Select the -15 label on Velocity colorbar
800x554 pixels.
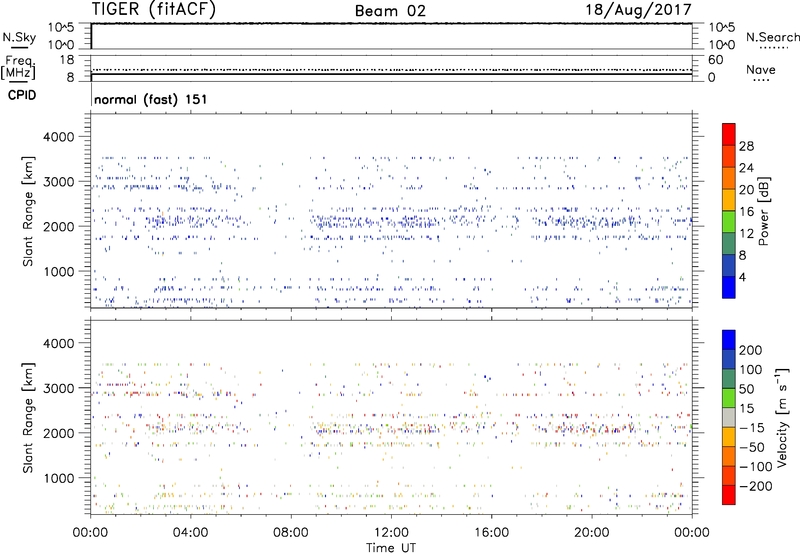pos(752,428)
